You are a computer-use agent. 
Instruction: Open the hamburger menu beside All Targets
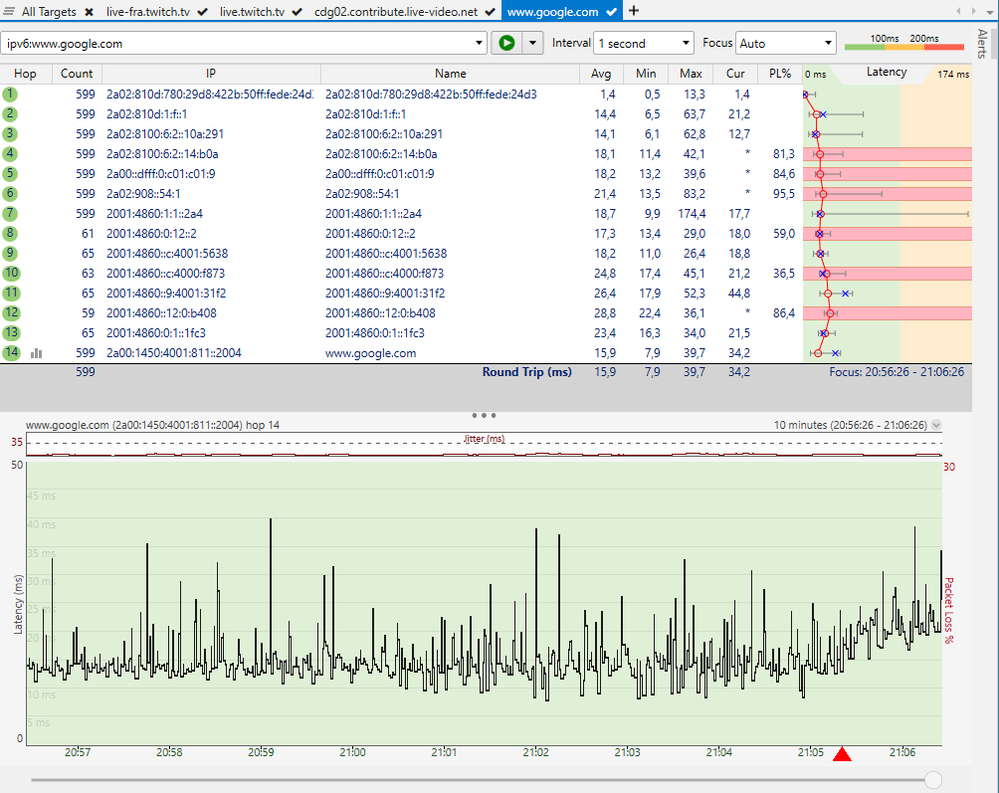tap(9, 11)
